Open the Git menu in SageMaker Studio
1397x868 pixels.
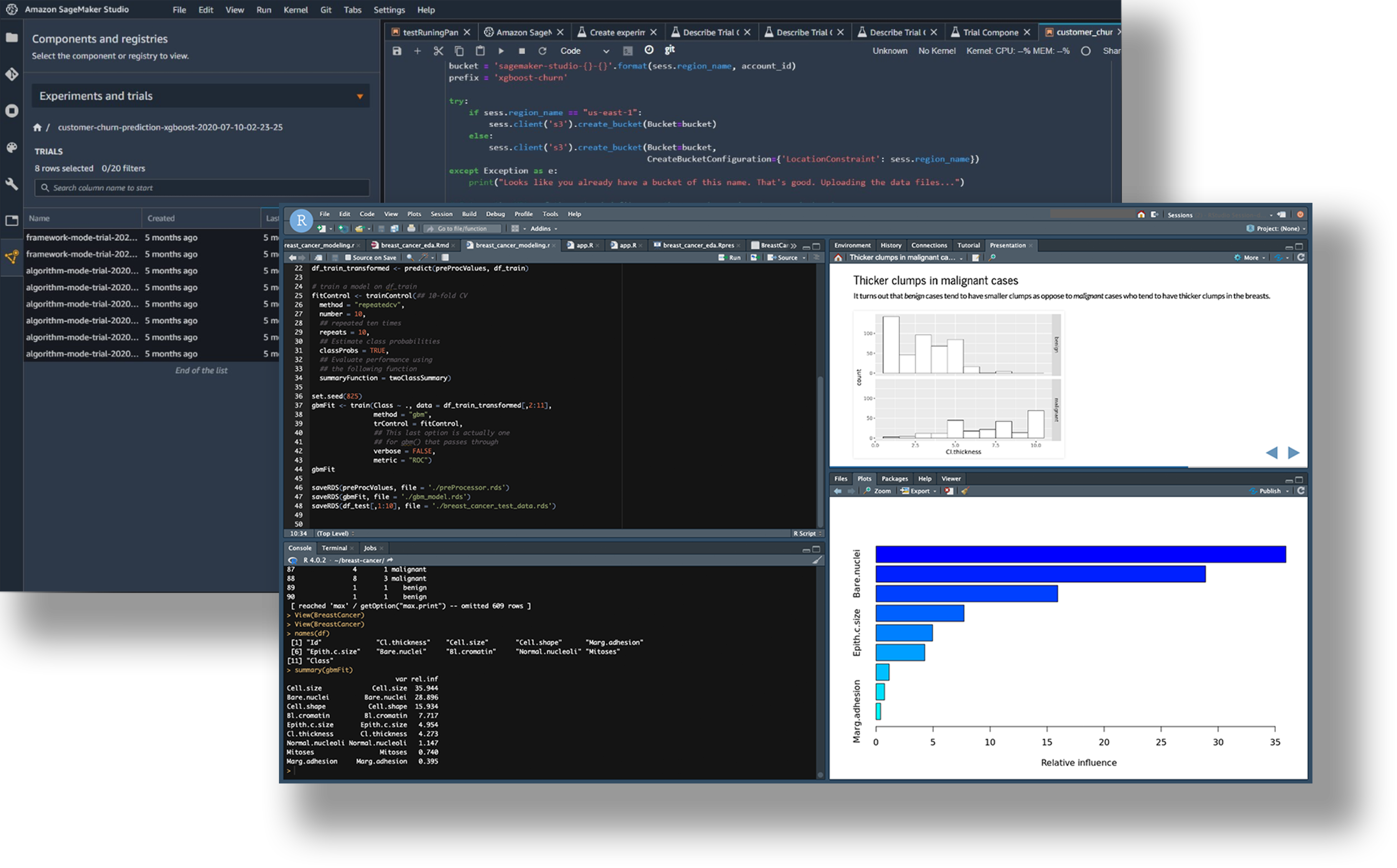tap(325, 10)
